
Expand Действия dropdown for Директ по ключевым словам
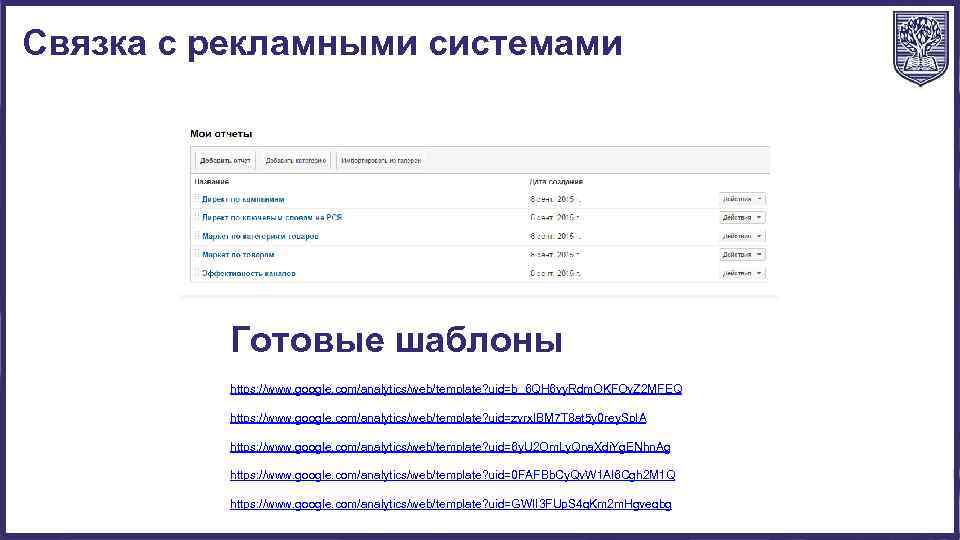742,217
